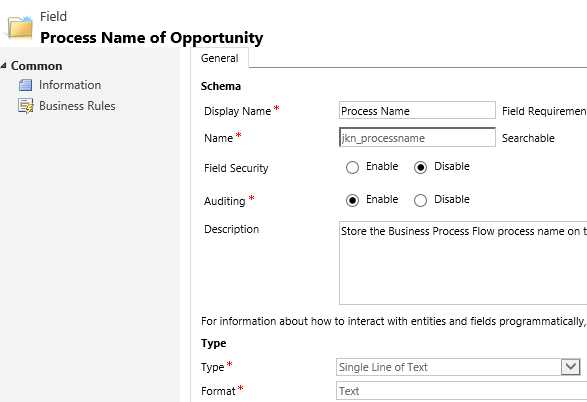Collapse the Common section triangle

(3, 66)
